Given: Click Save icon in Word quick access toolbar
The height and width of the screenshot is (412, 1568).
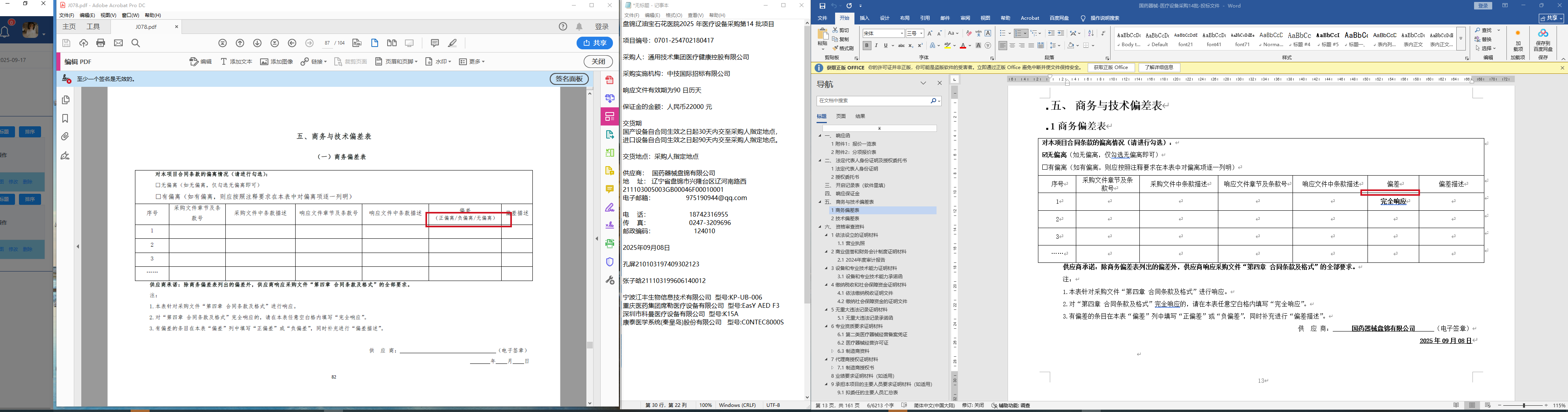Looking at the screenshot, I should [x=822, y=6].
